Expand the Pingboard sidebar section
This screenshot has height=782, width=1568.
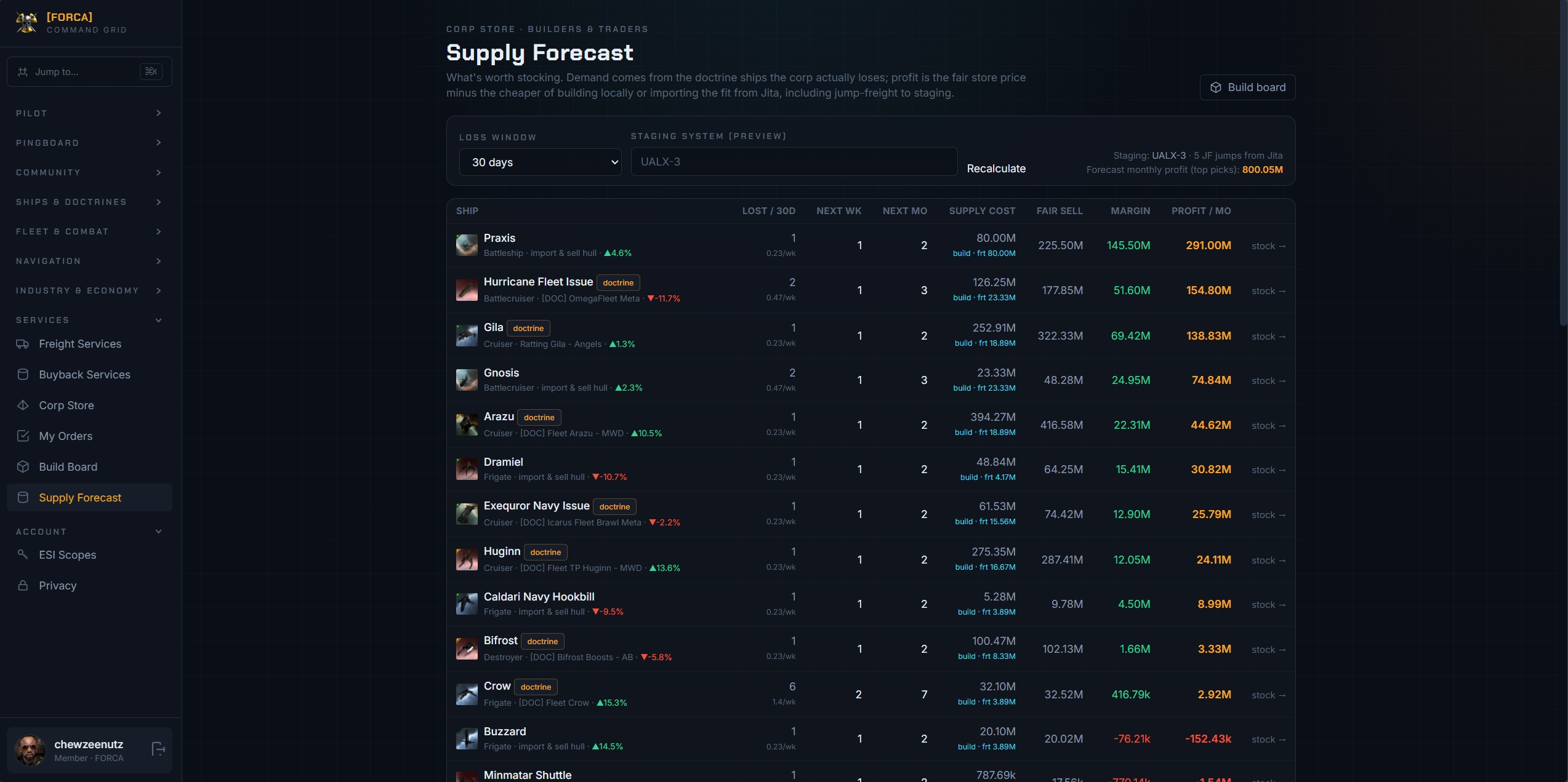[x=89, y=143]
